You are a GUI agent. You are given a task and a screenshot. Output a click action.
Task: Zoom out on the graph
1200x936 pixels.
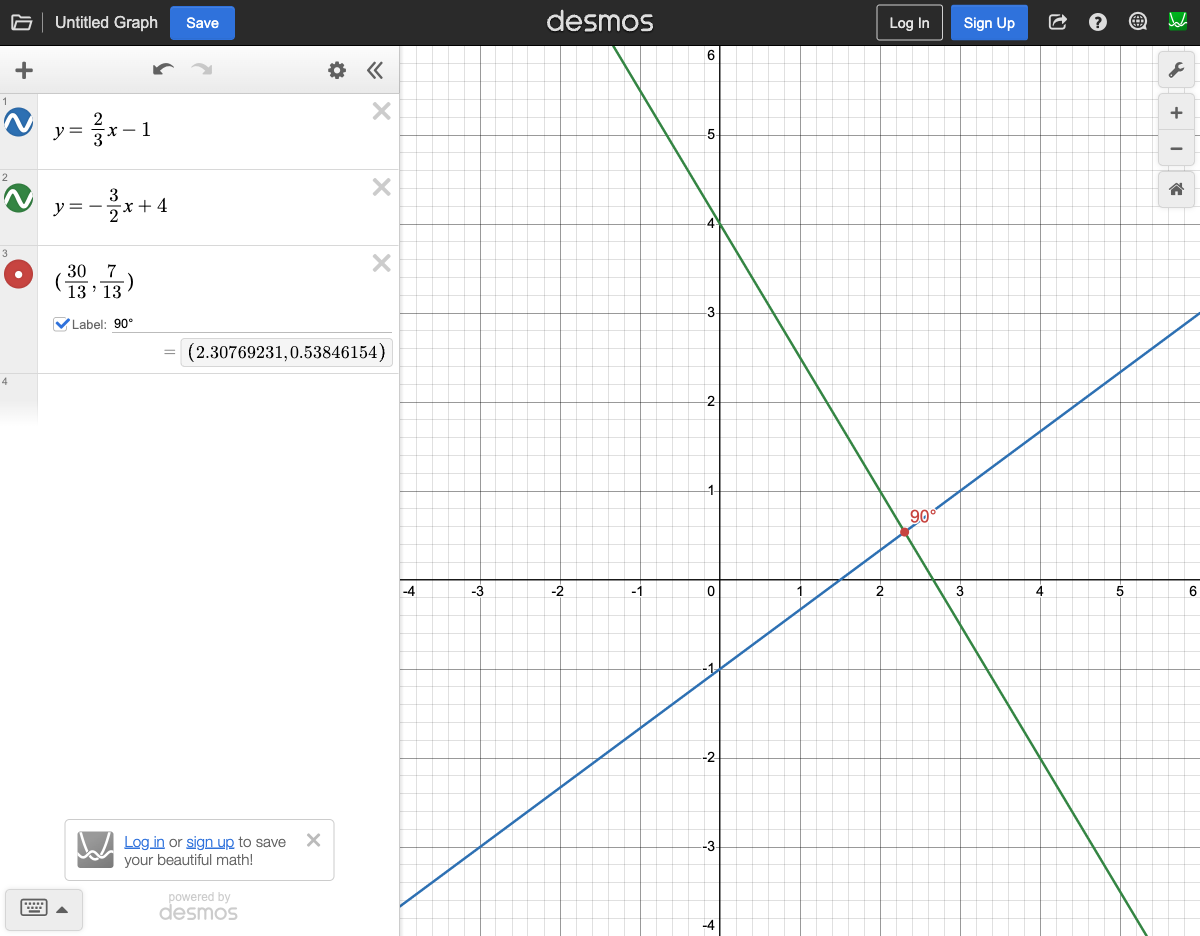pos(1177,149)
